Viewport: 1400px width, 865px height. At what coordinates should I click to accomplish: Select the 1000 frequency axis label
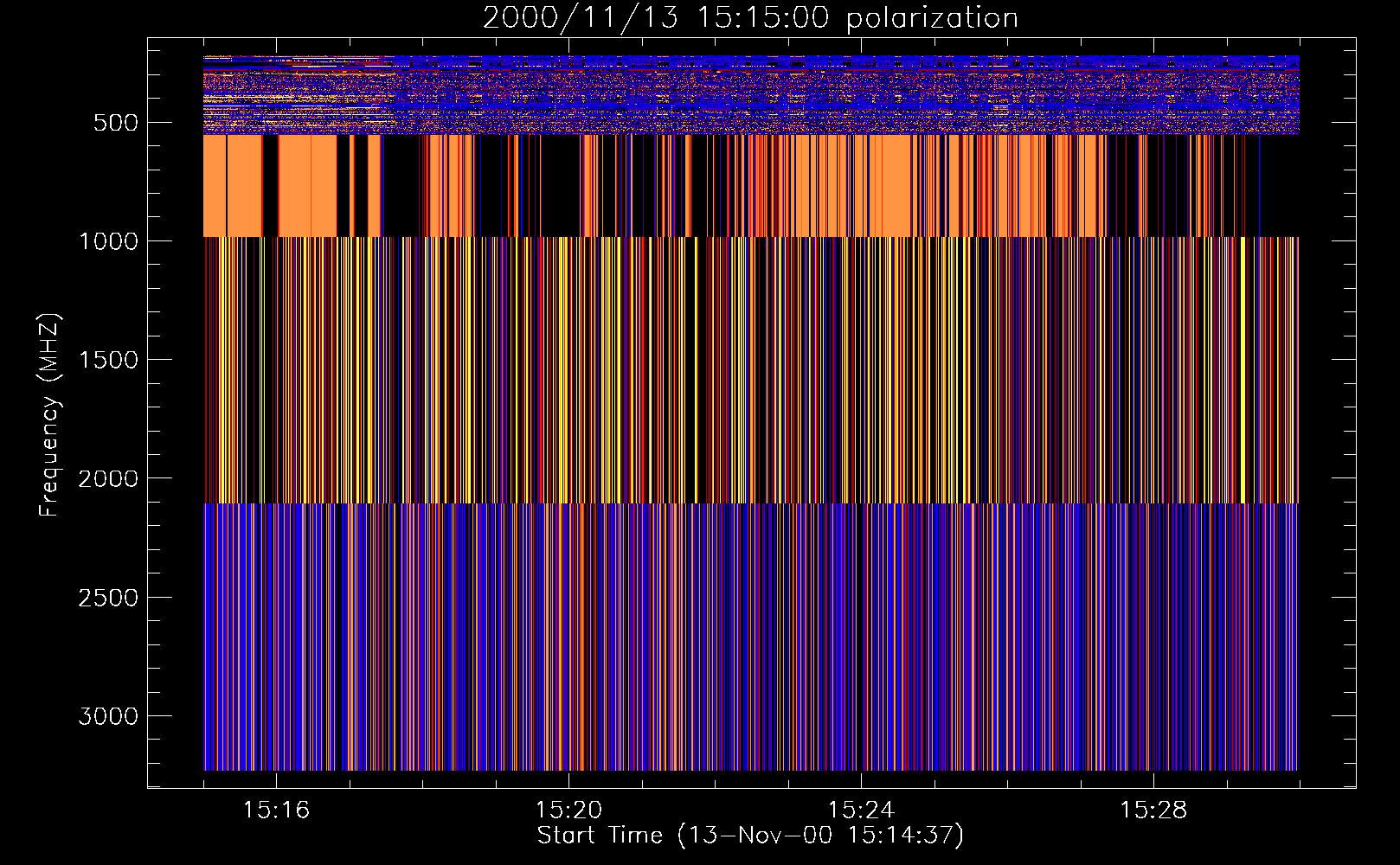pos(108,241)
